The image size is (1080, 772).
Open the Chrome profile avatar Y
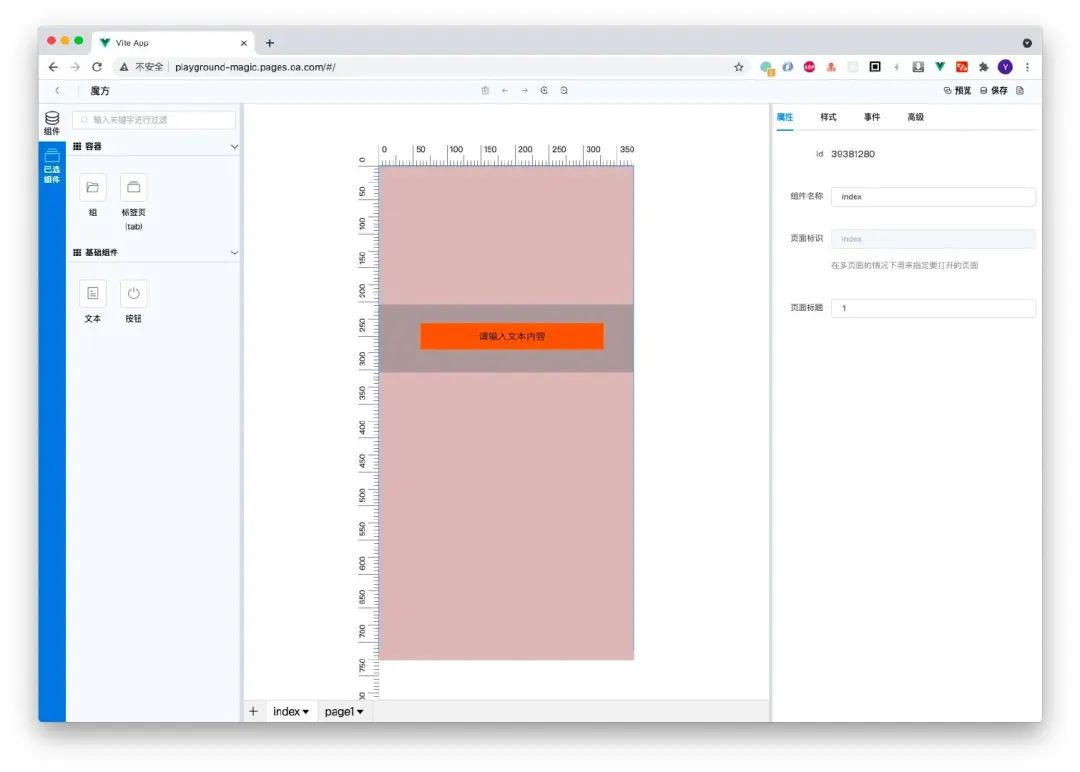tap(1006, 67)
